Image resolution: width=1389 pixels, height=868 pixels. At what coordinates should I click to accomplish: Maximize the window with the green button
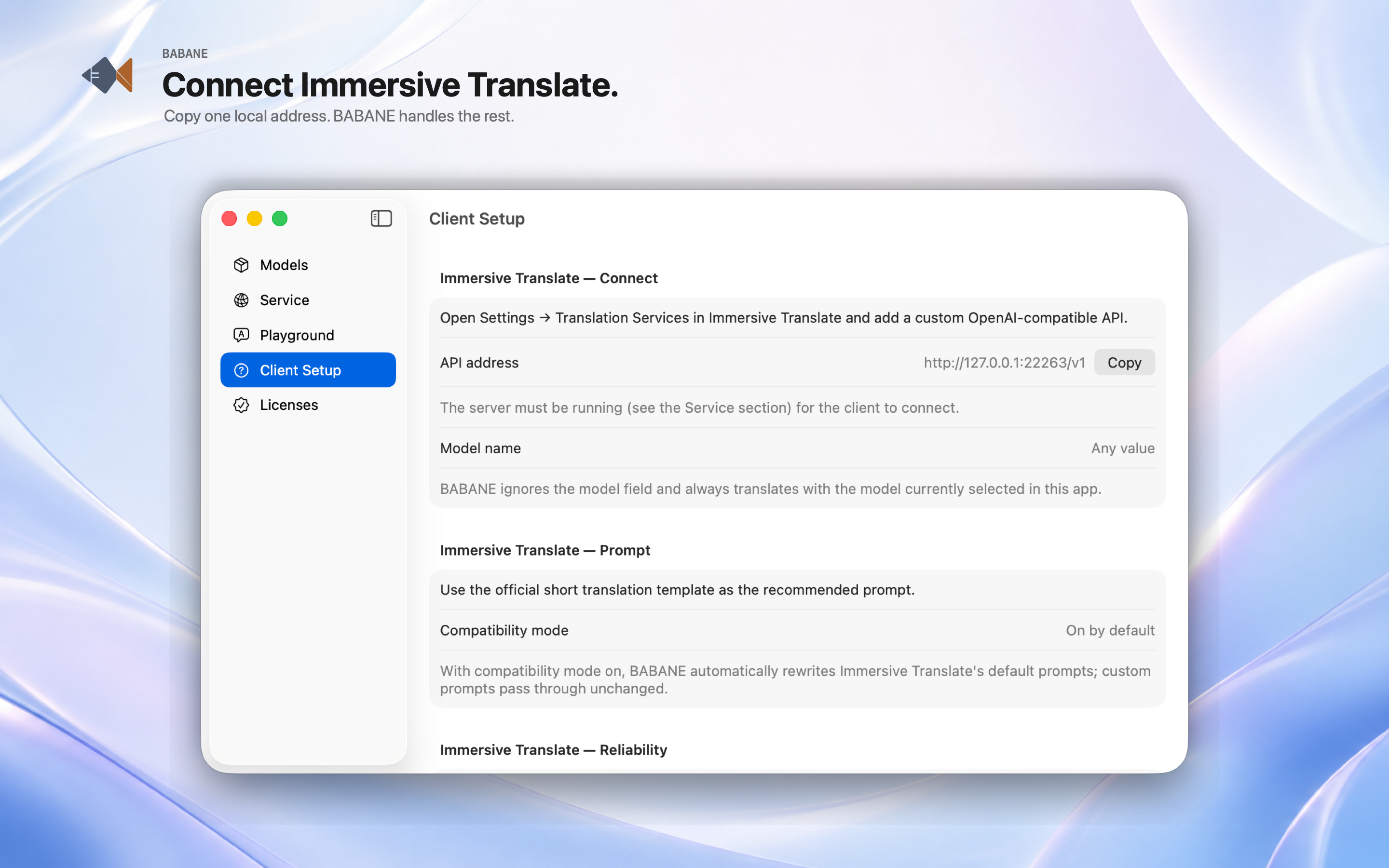point(280,218)
